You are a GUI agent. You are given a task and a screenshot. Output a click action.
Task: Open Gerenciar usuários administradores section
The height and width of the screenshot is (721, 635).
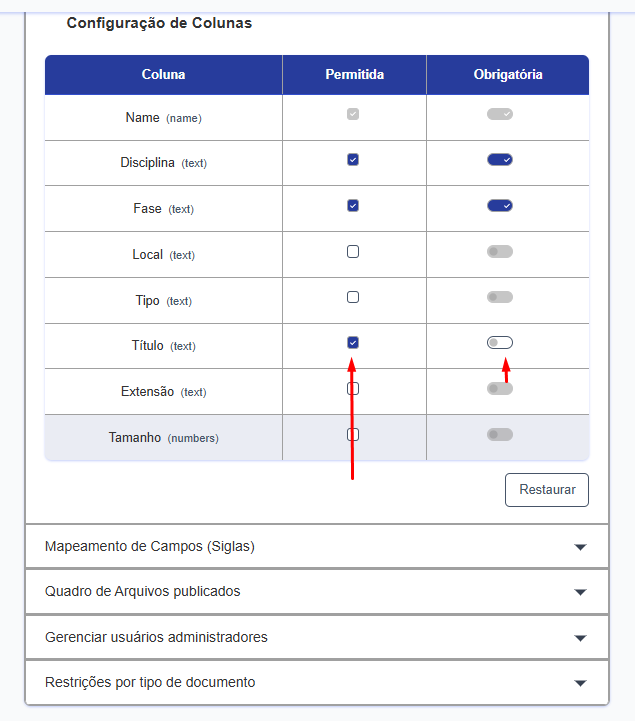pyautogui.click(x=316, y=637)
